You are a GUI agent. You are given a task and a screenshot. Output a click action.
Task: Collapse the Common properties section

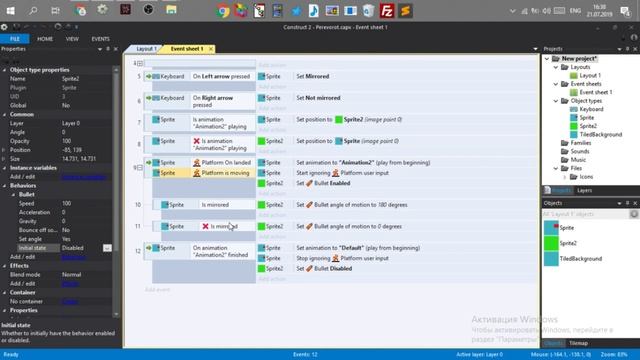coord(5,114)
